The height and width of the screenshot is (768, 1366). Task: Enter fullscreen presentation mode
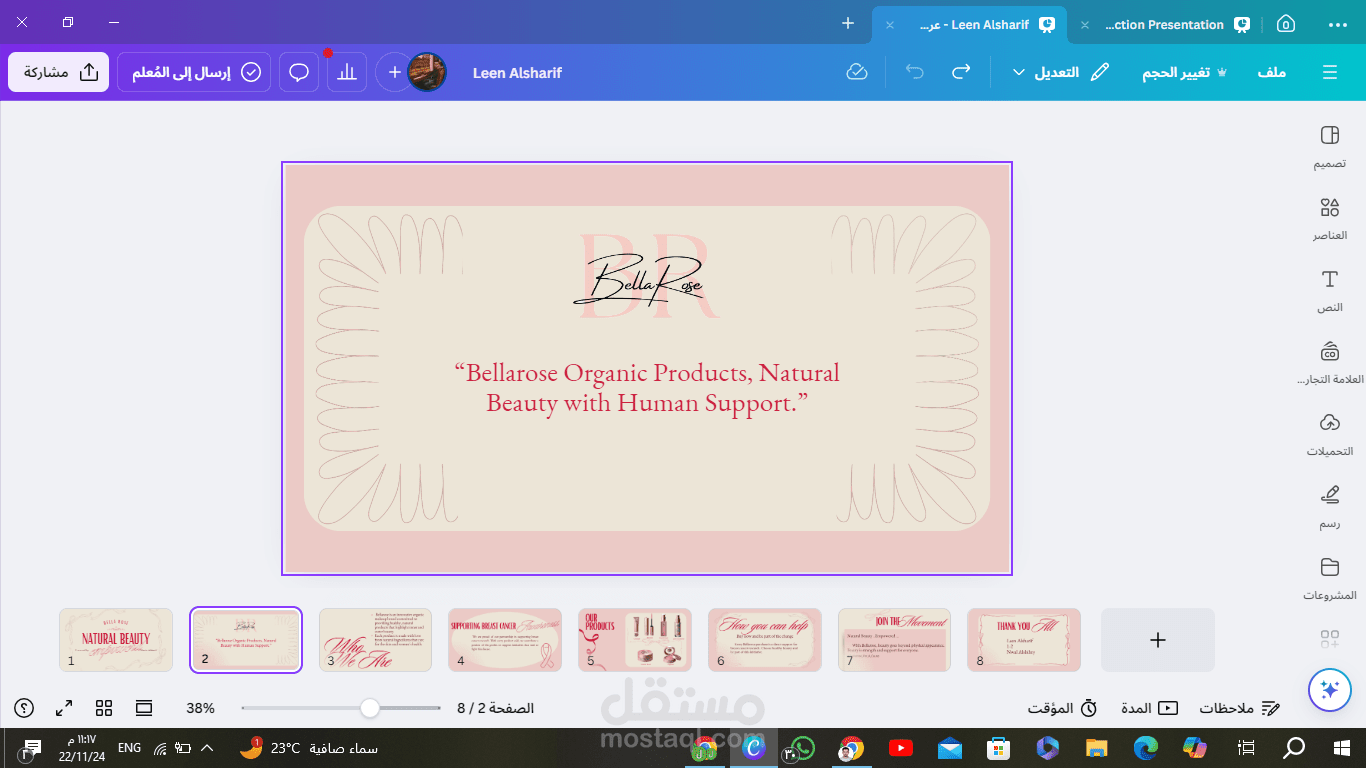64,708
